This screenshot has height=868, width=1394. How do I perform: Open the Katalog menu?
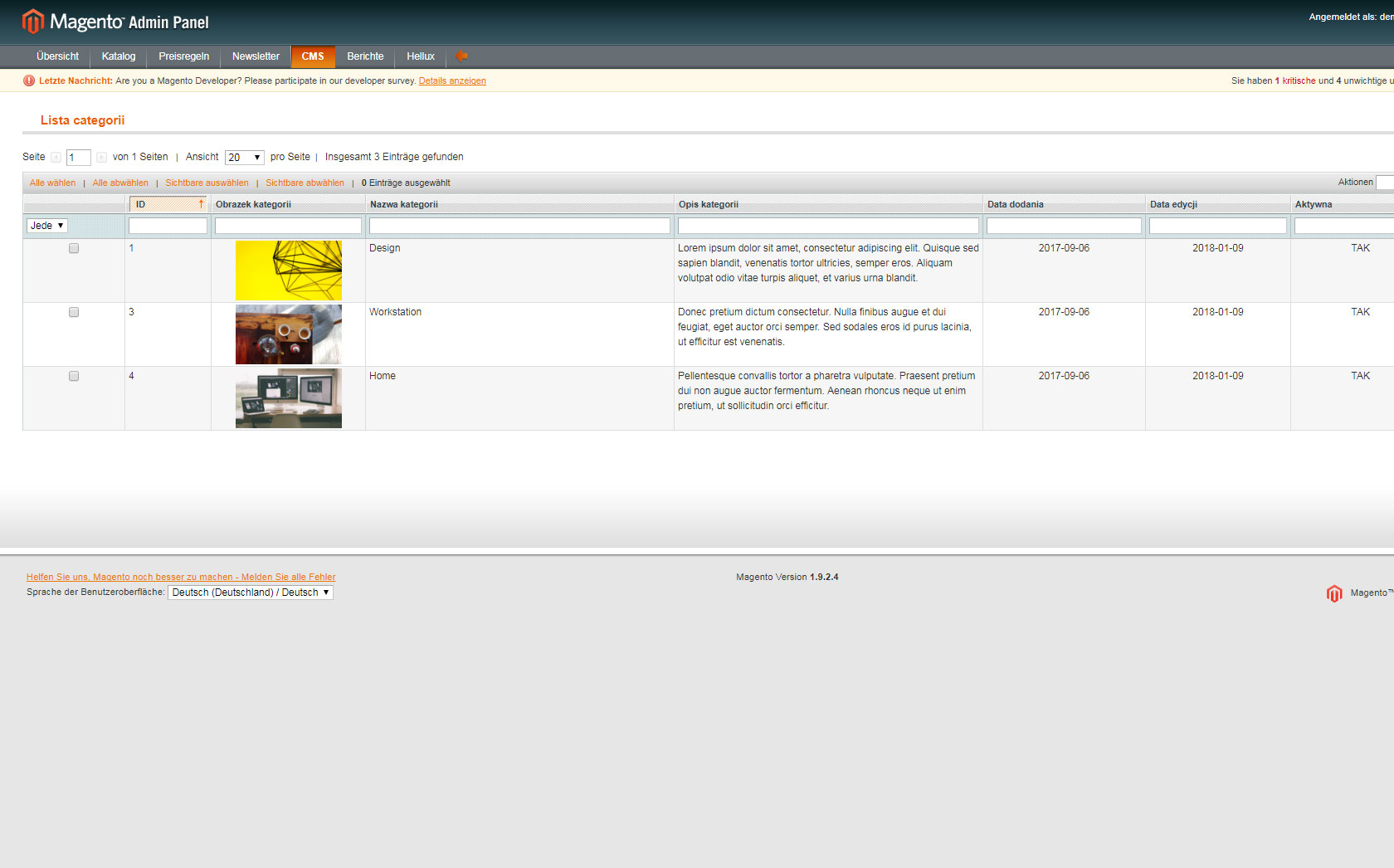(119, 56)
